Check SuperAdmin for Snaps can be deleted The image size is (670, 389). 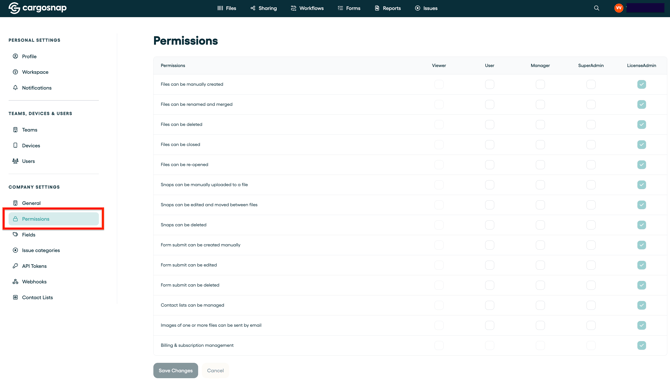[x=591, y=225]
